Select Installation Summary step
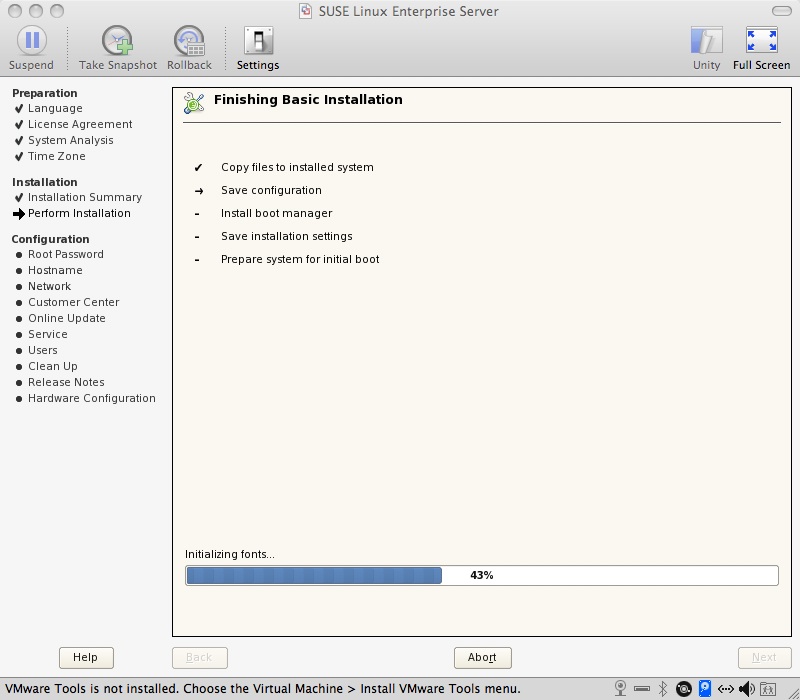 point(85,197)
